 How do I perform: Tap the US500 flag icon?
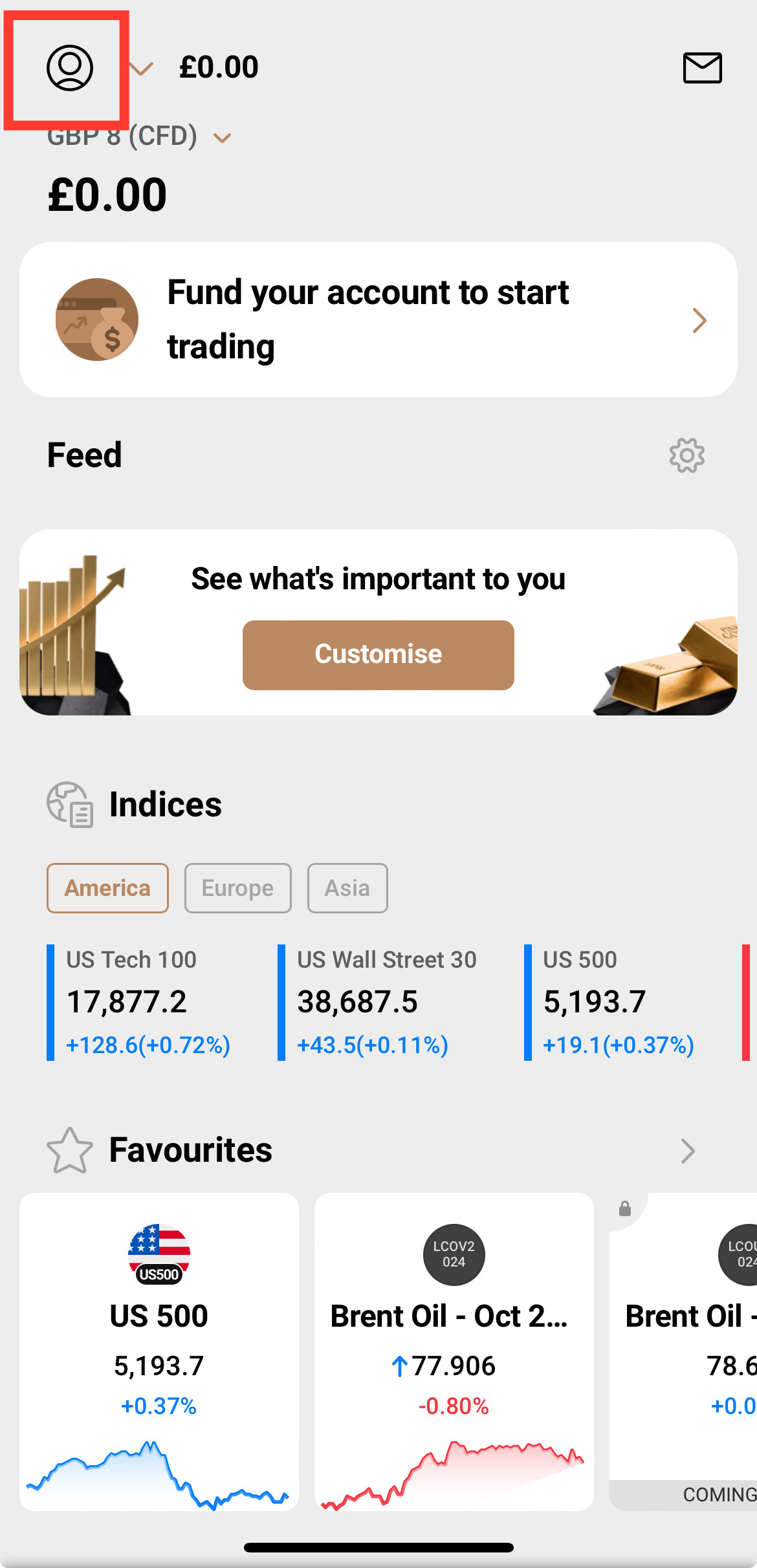point(159,1254)
